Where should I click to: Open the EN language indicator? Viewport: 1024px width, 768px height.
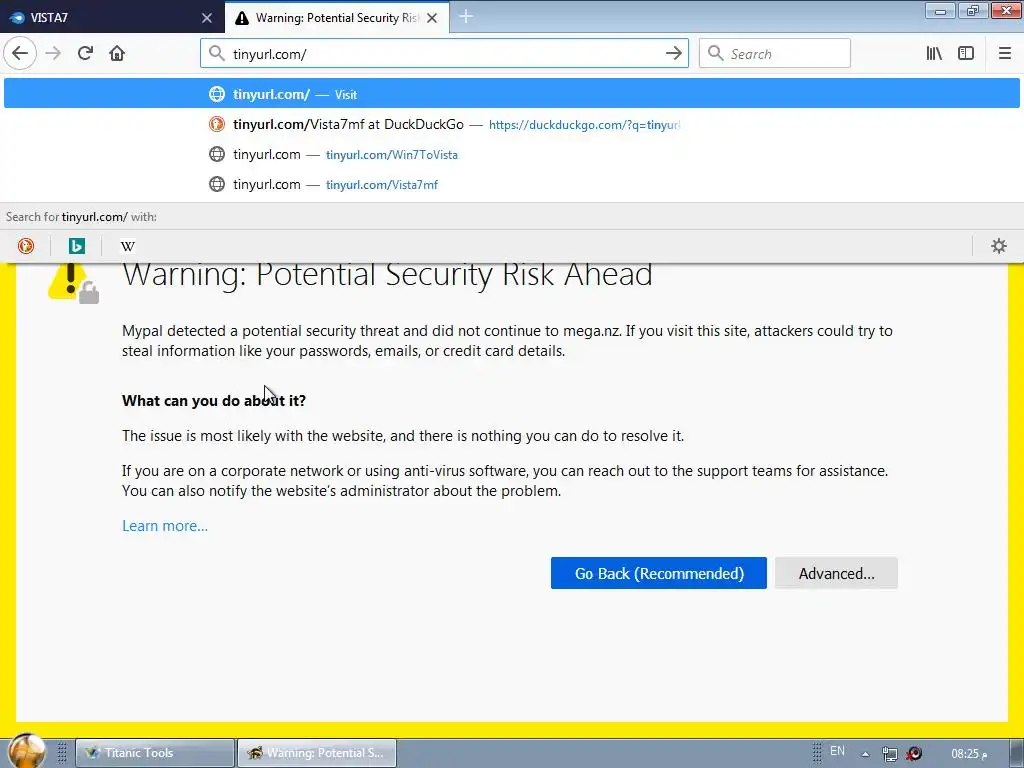pyautogui.click(x=837, y=751)
